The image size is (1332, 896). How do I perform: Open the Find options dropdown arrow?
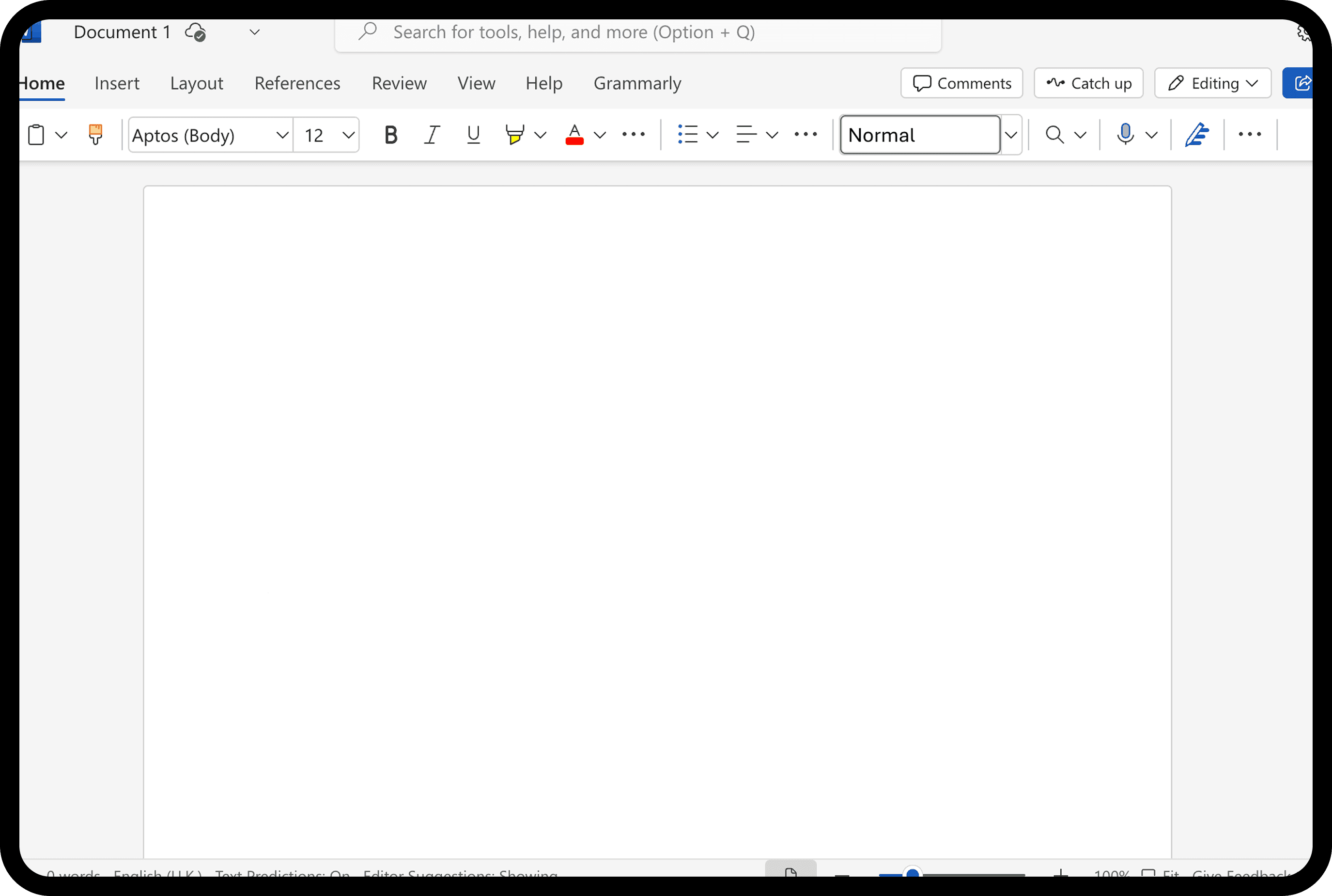(1080, 135)
